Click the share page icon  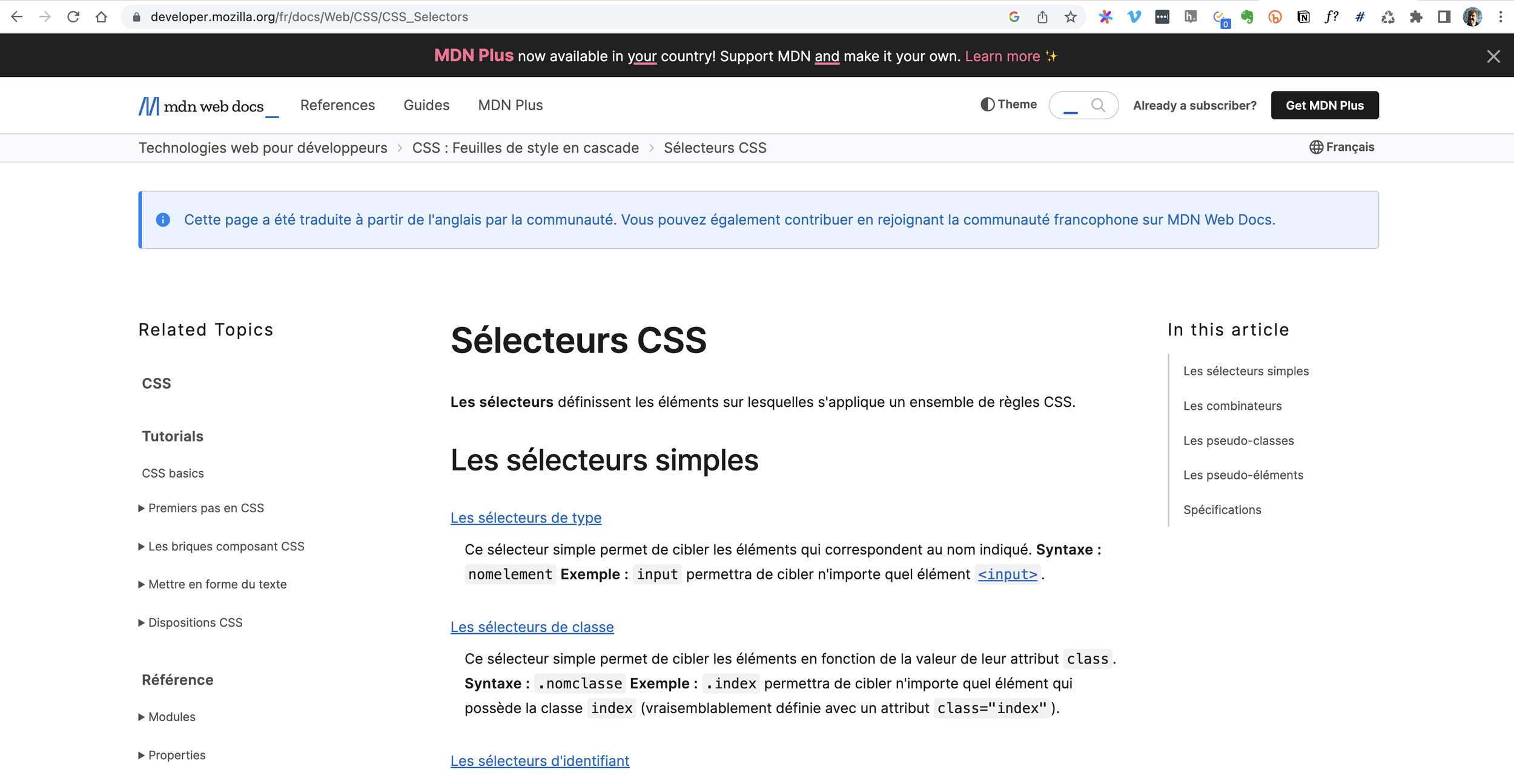(x=1042, y=17)
